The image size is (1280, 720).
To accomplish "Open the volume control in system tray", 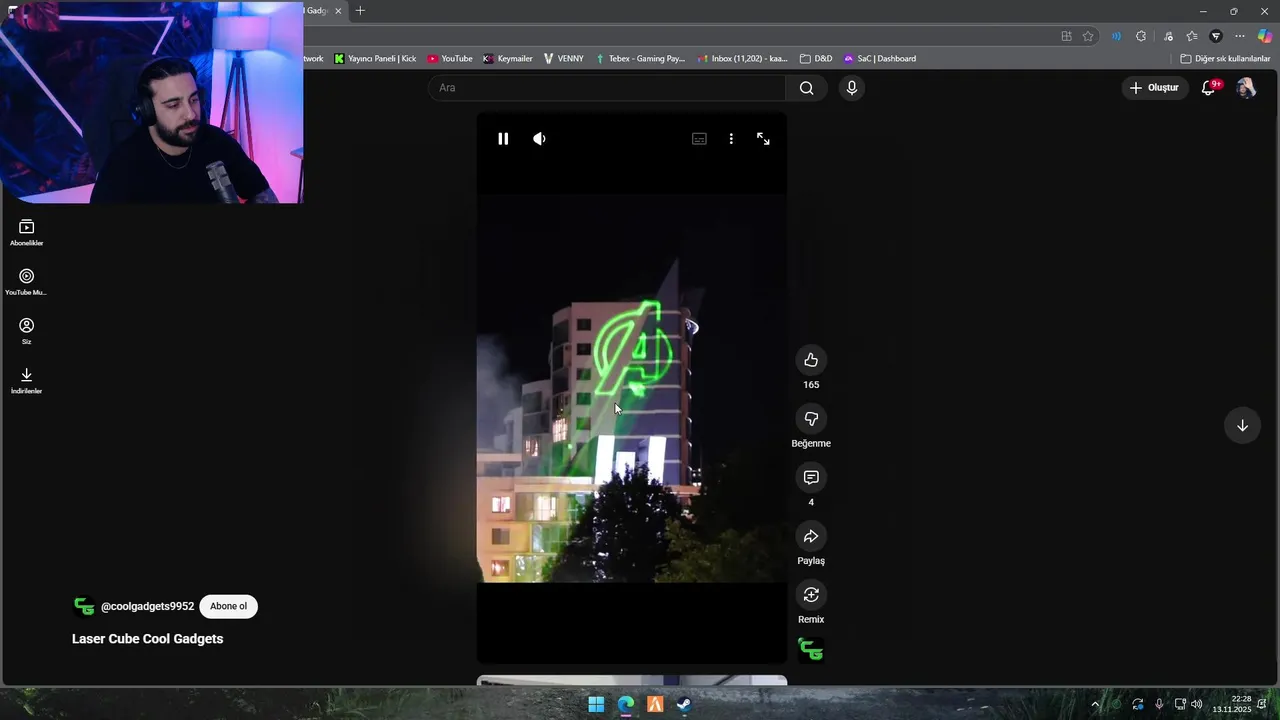I will coord(1197,705).
